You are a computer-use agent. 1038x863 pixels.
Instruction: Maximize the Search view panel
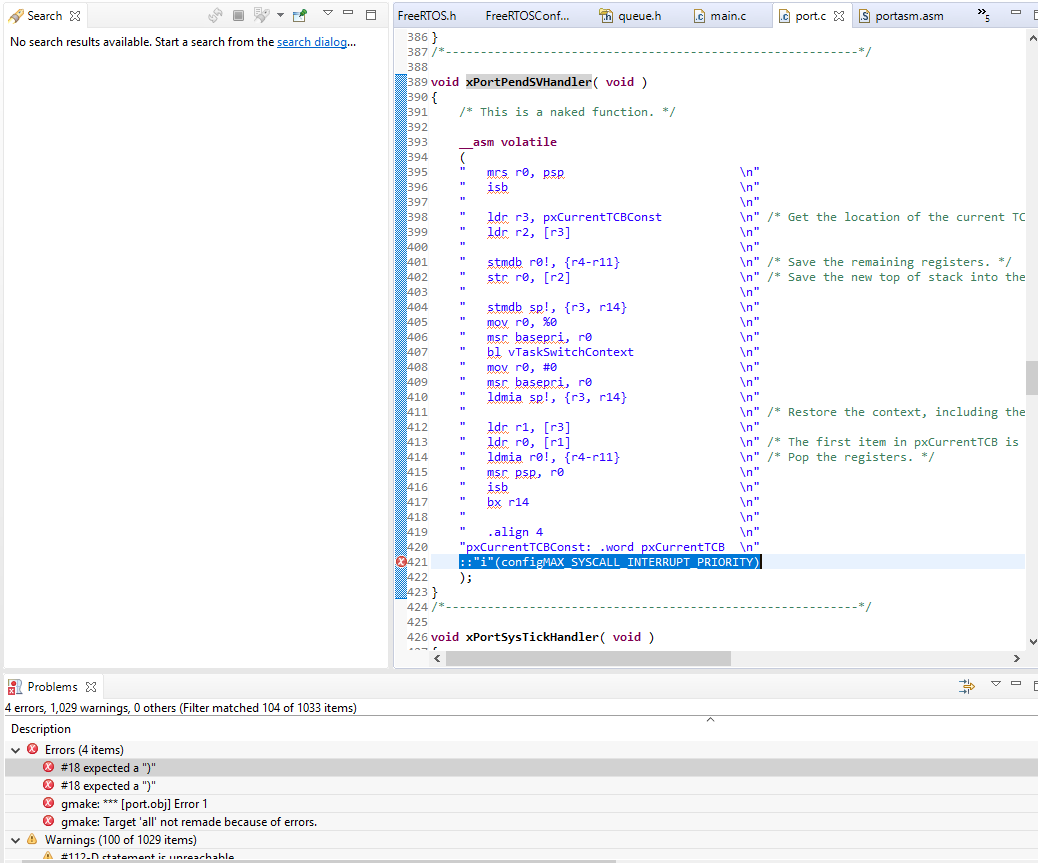[371, 15]
